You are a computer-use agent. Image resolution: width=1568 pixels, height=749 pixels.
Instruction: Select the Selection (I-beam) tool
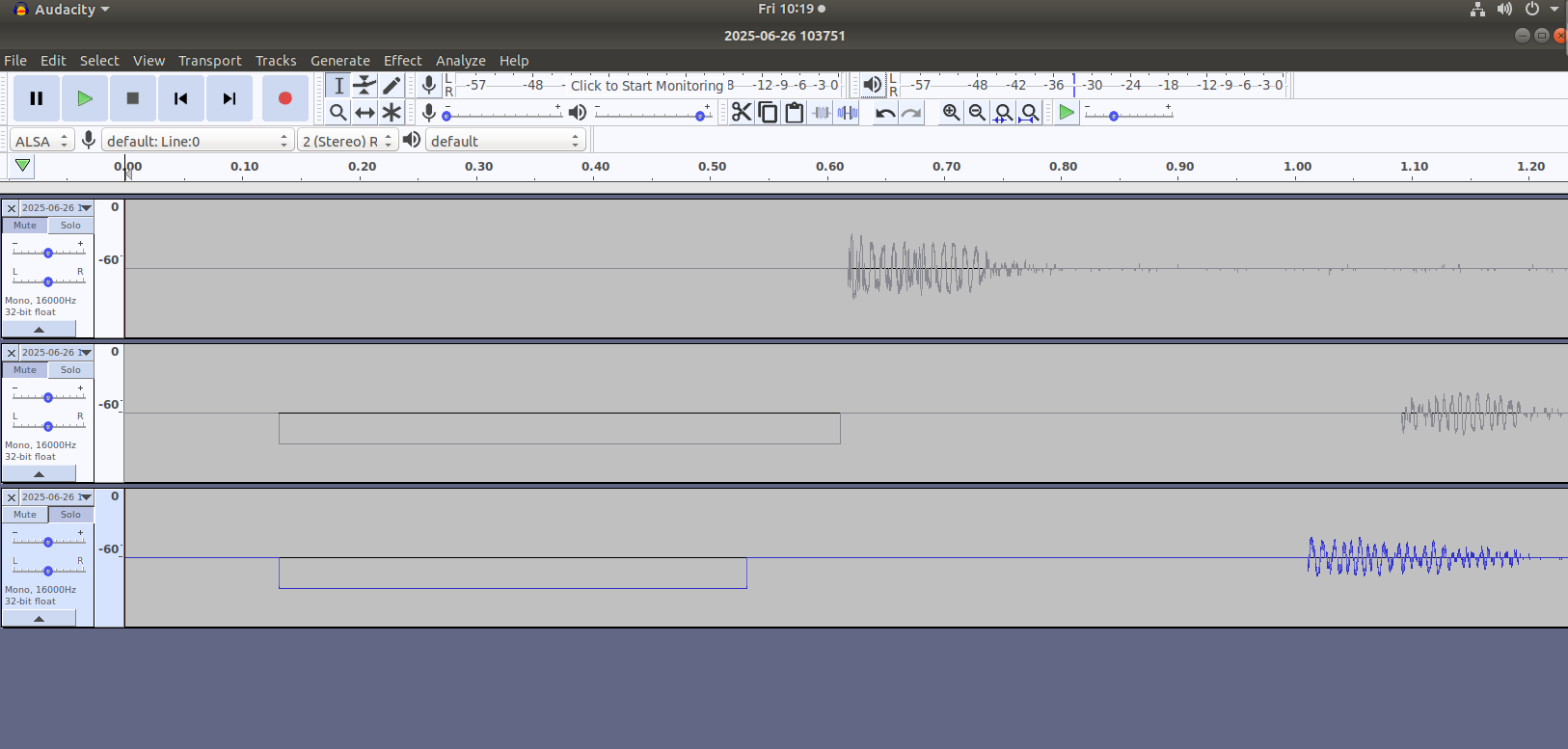338,85
